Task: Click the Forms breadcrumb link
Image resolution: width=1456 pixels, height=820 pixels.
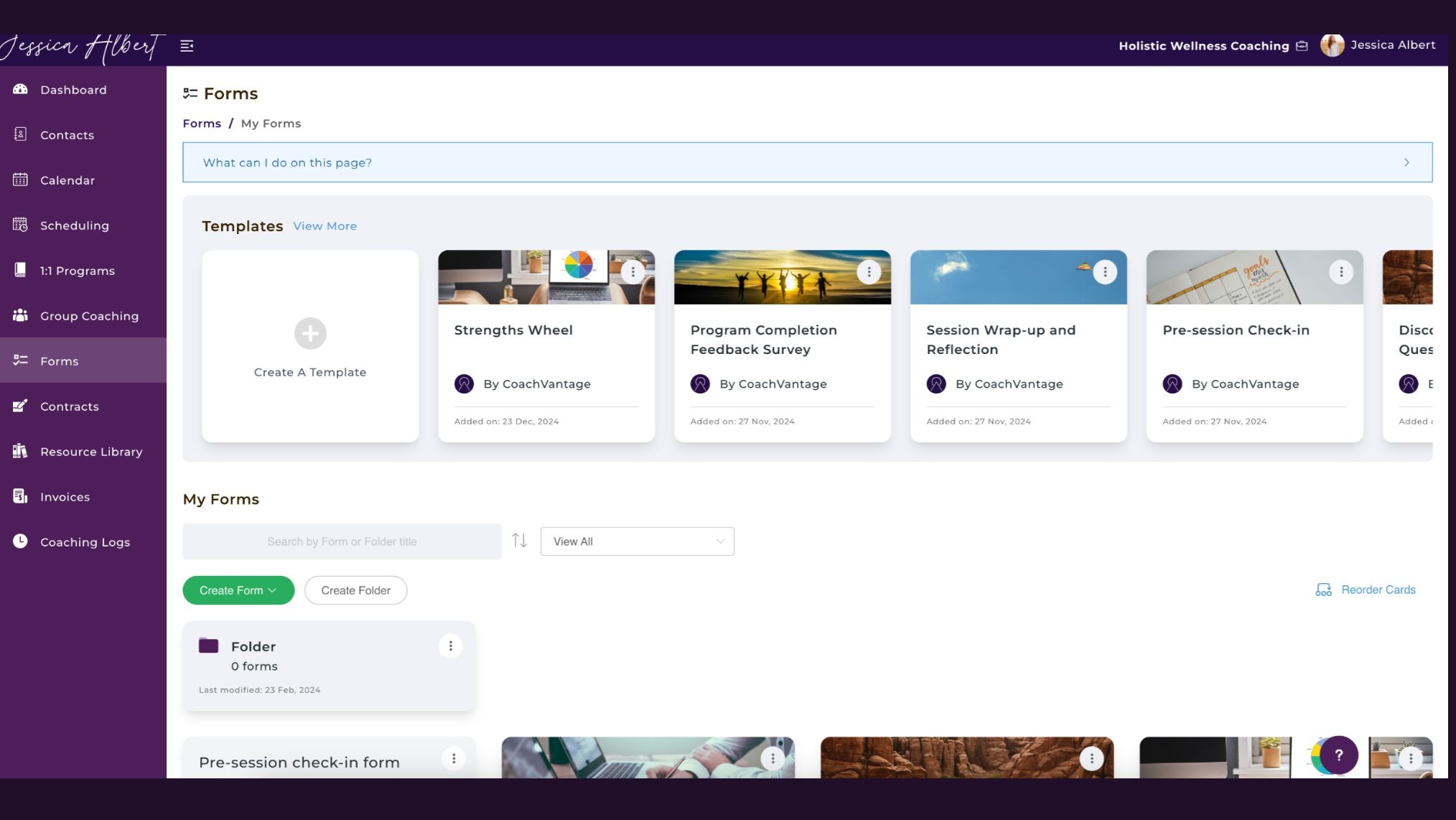Action: [x=202, y=124]
